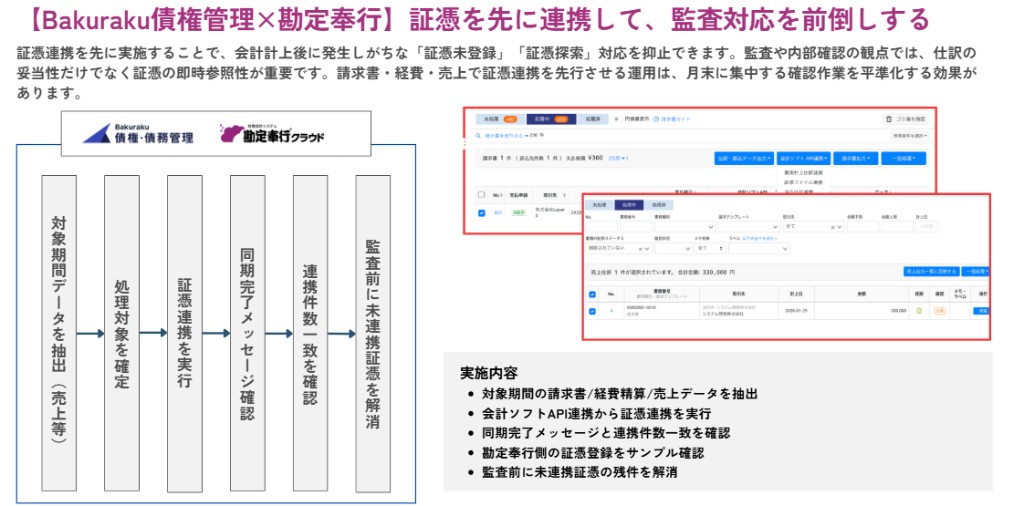Click the question mark guide icon
Viewport: 1024px width, 506px height.
coord(656,119)
